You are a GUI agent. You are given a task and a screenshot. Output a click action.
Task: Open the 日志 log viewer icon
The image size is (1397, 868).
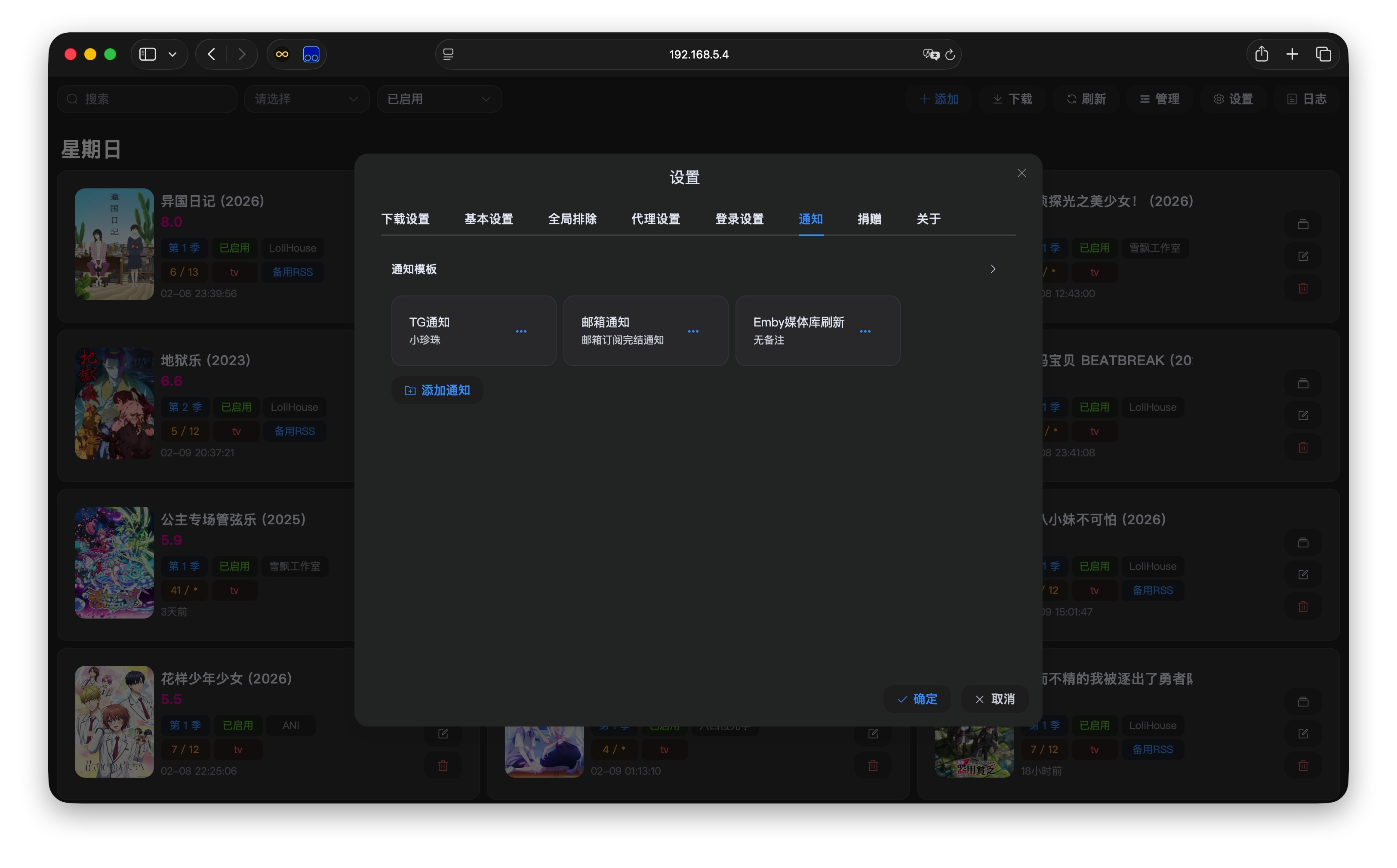pyautogui.click(x=1292, y=99)
